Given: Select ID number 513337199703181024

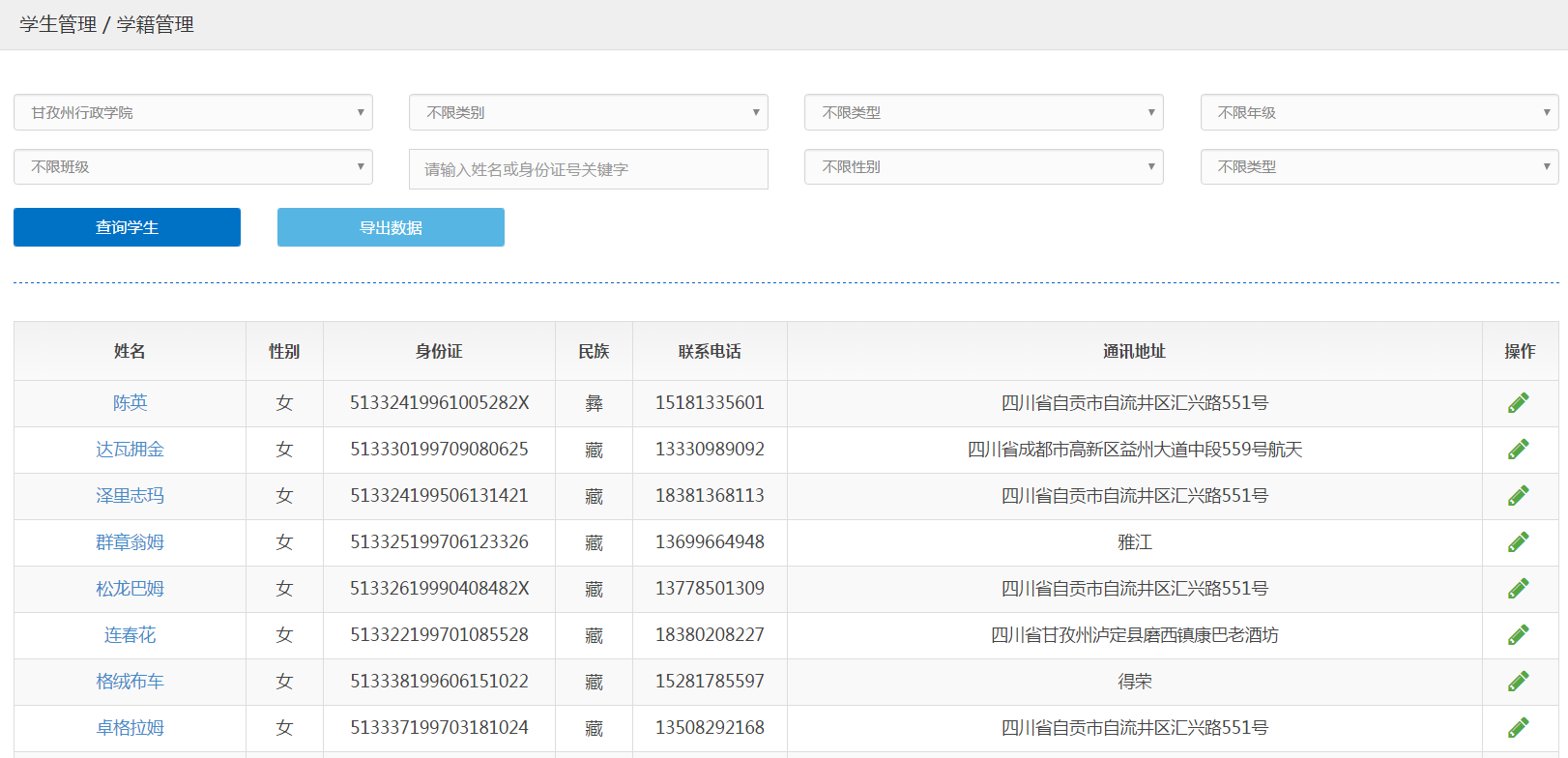Looking at the screenshot, I should (440, 728).
